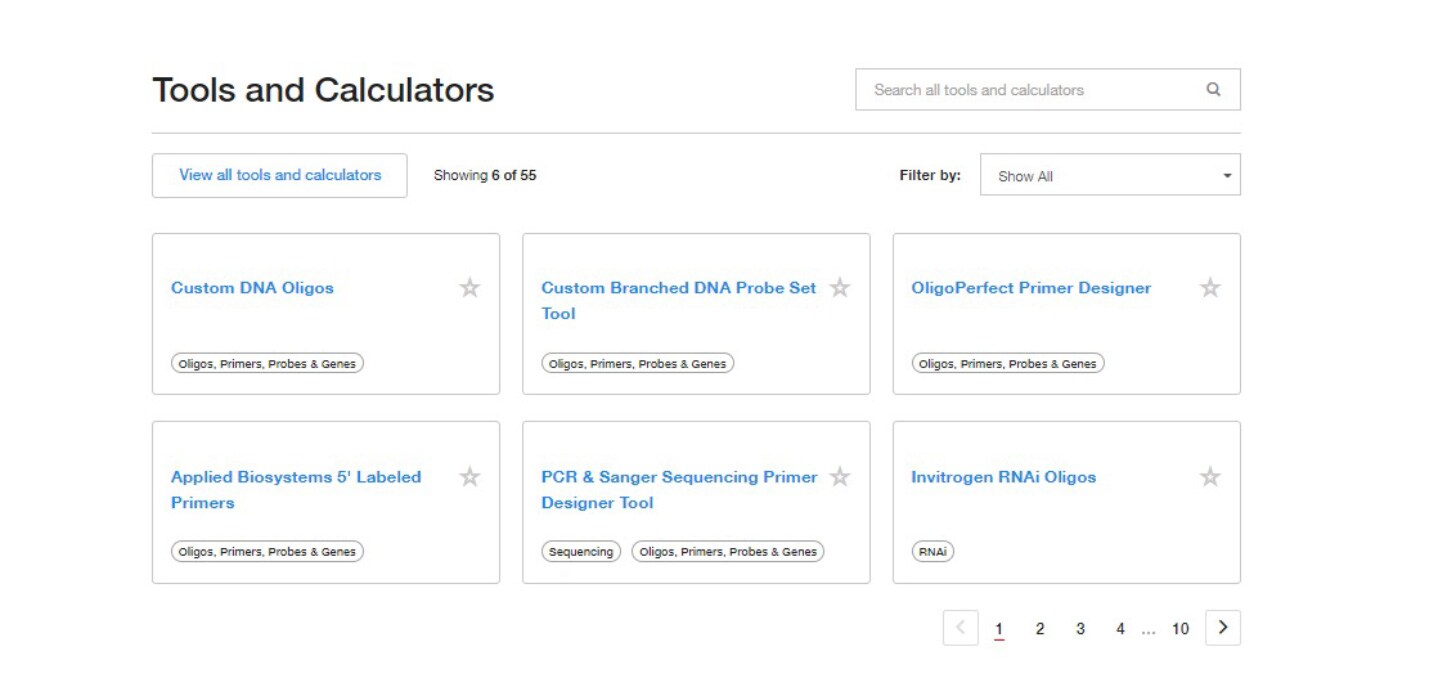Go to page 3
This screenshot has height=678, width=1450.
coord(1080,629)
